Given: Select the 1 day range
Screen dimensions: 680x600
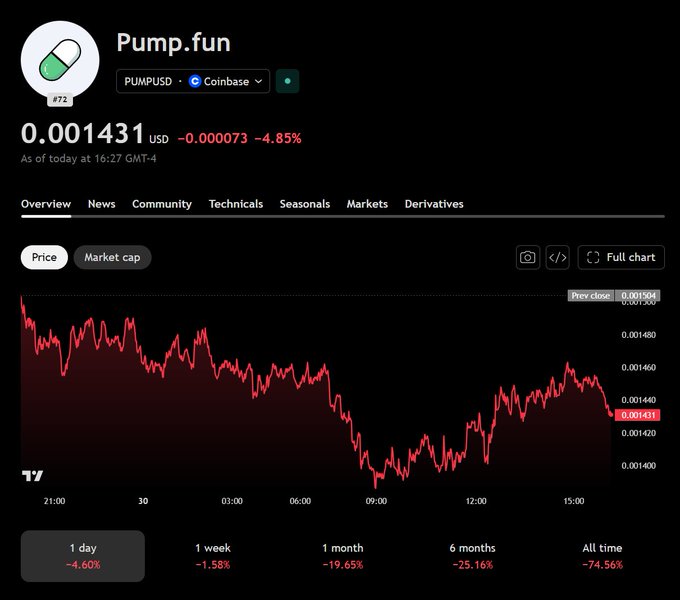Looking at the screenshot, I should pyautogui.click(x=83, y=556).
